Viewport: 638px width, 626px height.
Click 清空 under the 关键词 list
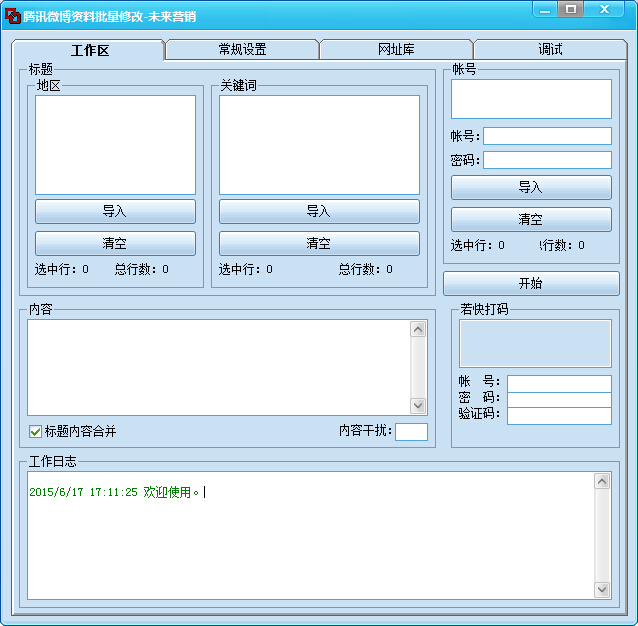pyautogui.click(x=319, y=243)
